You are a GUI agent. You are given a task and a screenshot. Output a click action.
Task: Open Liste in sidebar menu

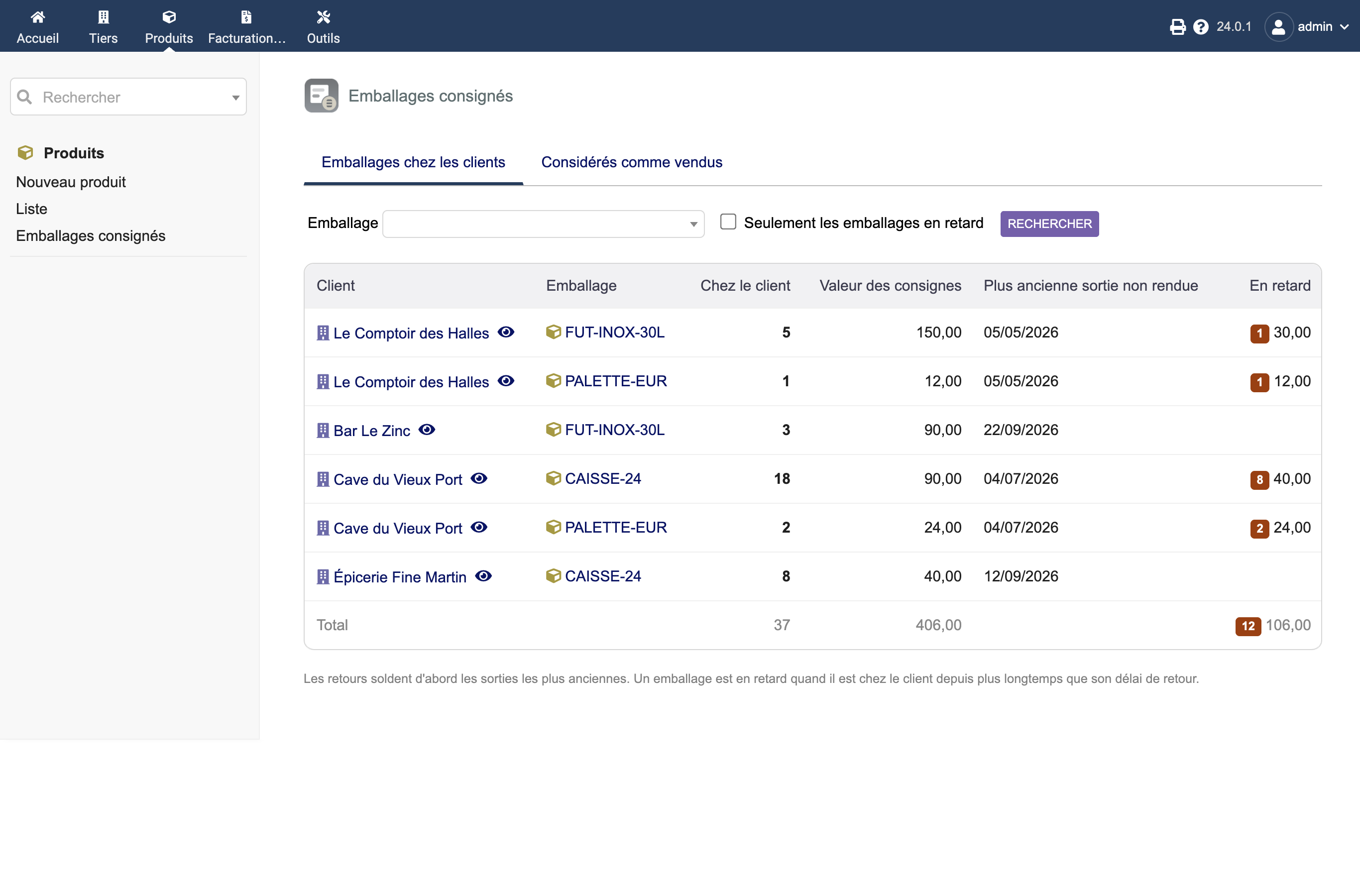point(31,209)
